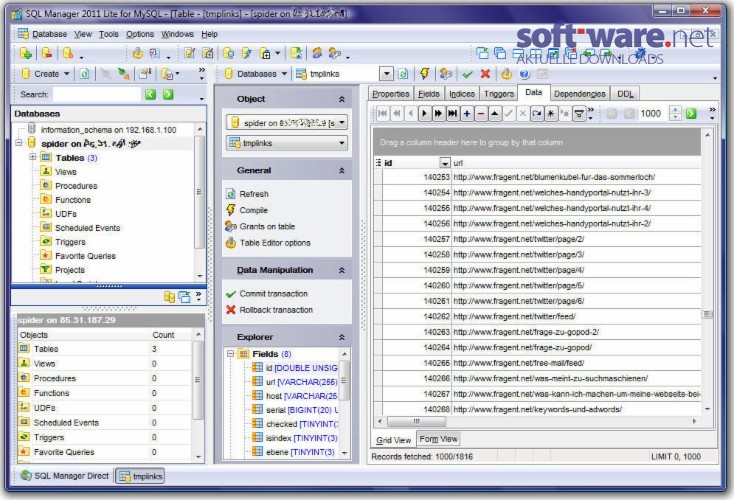Click the double-arrow next page navigator button
Viewport: 734px width, 500px height.
[439, 113]
